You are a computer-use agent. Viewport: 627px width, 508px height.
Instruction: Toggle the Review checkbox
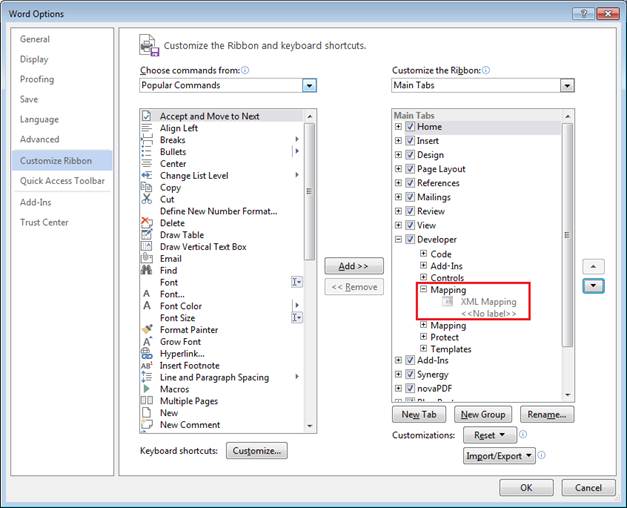410,211
